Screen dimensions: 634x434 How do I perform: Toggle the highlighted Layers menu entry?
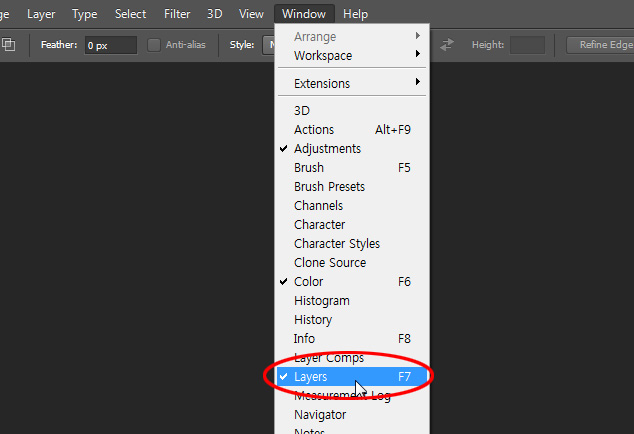pyautogui.click(x=310, y=377)
